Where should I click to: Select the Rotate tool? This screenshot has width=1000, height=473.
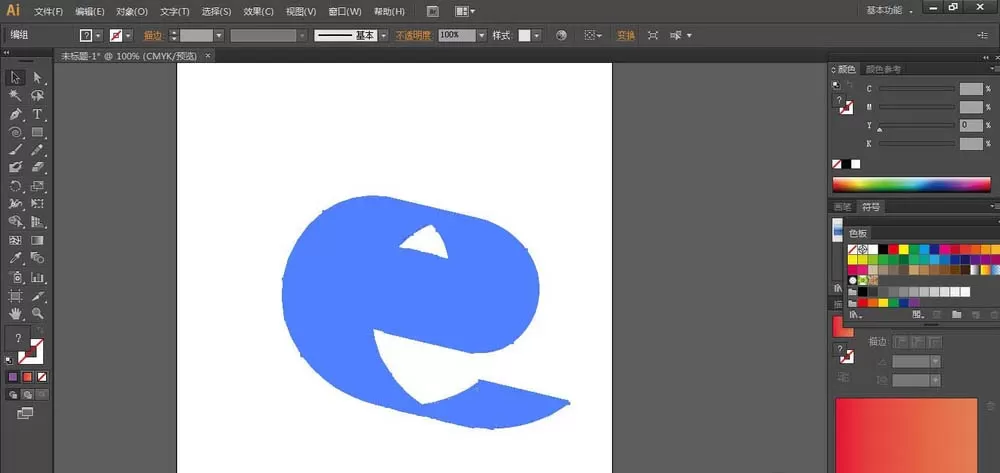(15, 186)
